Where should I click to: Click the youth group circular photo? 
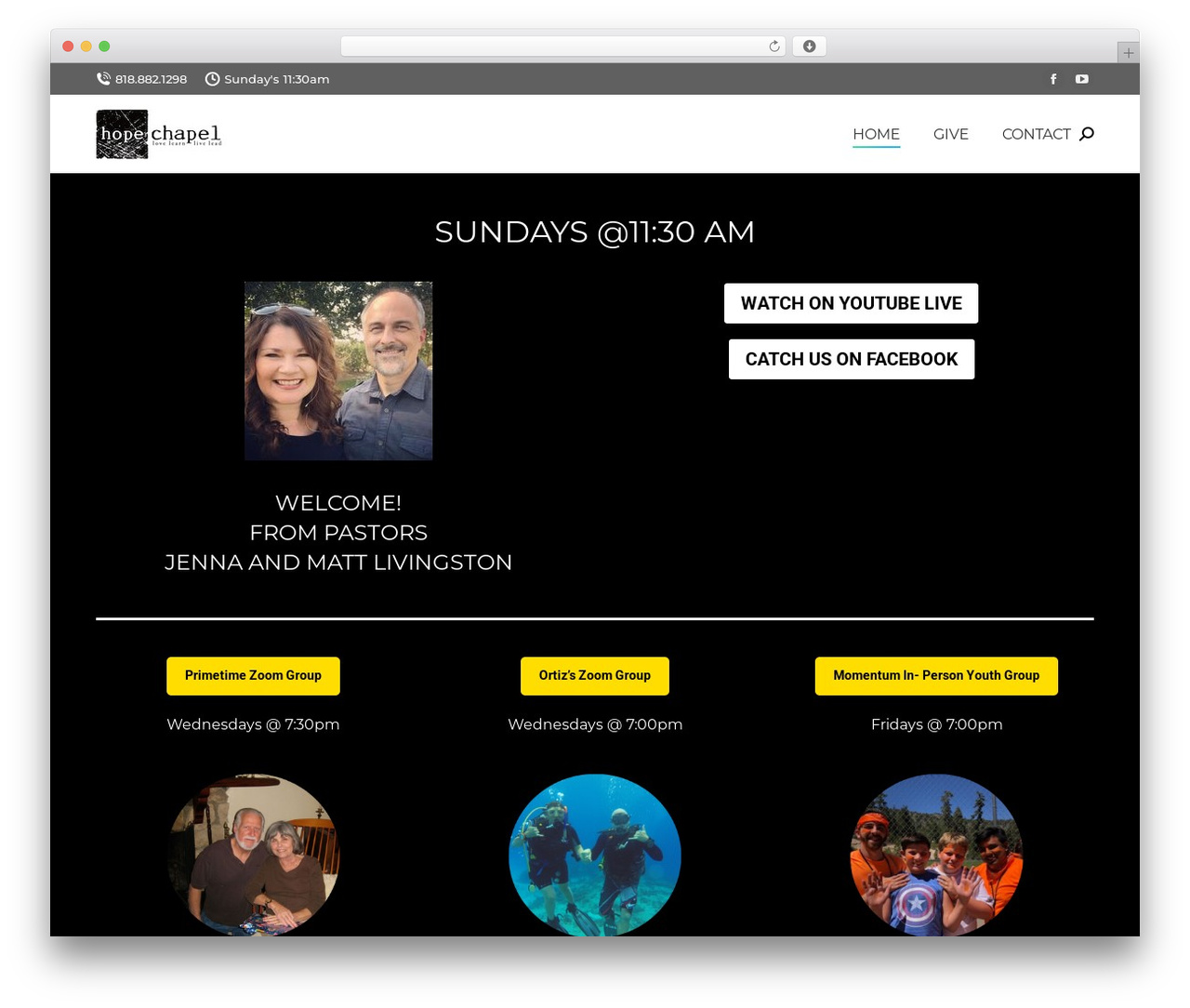pos(936,855)
